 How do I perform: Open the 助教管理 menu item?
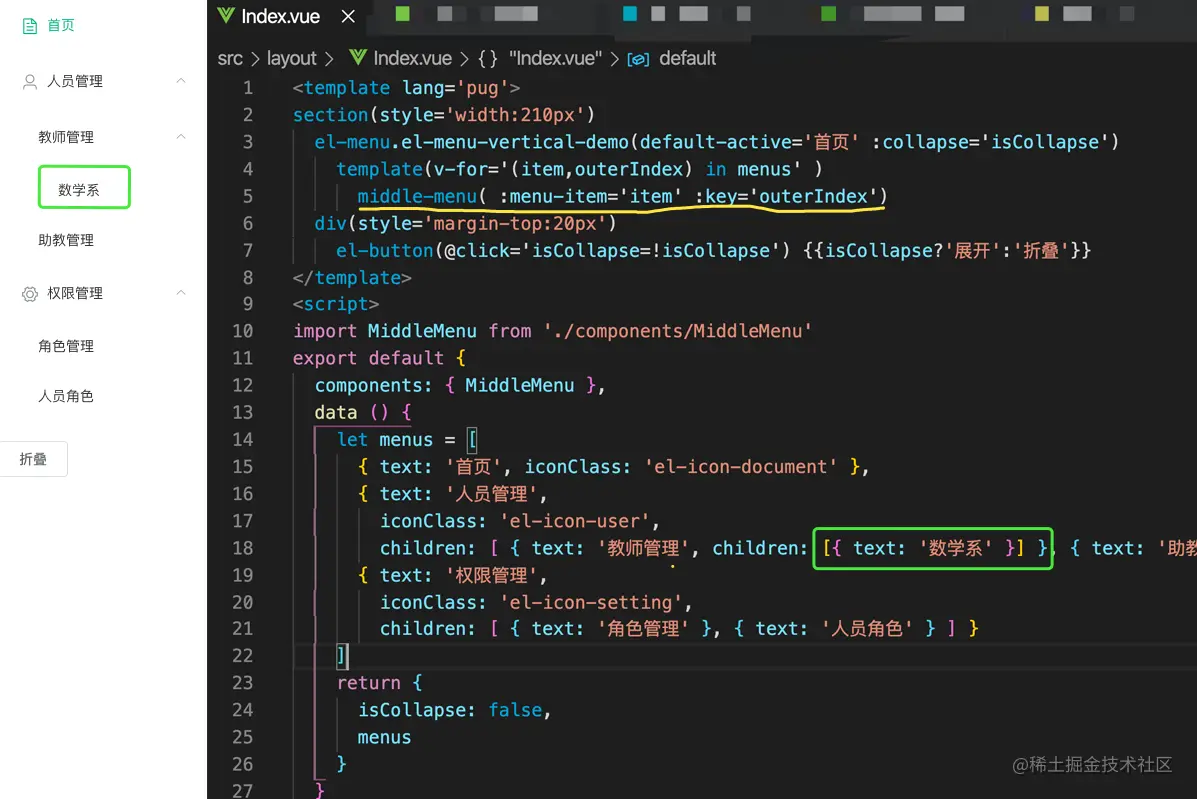pos(66,240)
